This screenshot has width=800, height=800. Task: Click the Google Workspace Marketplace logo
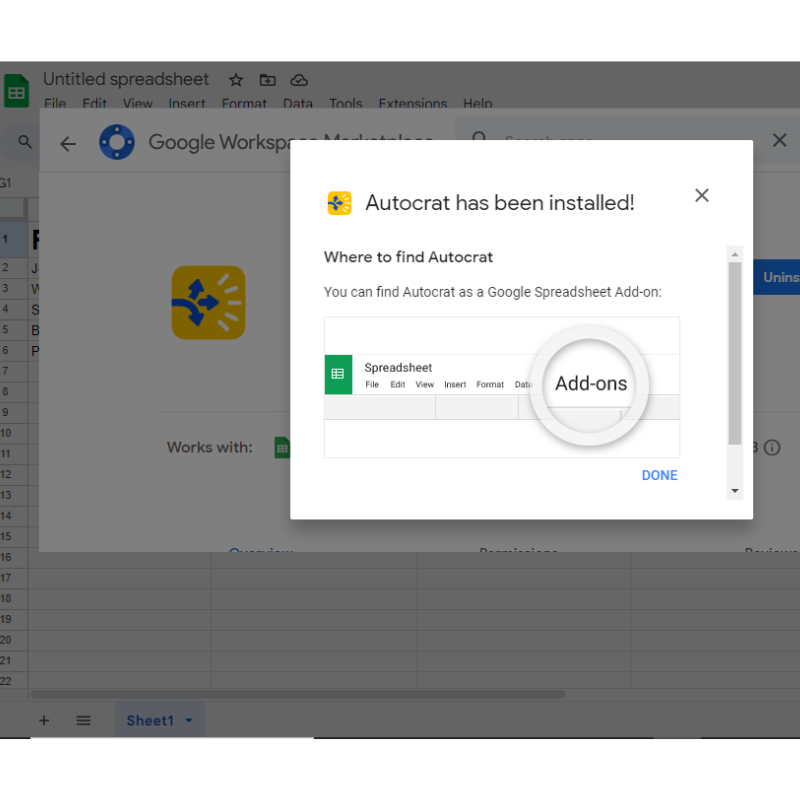tap(117, 142)
